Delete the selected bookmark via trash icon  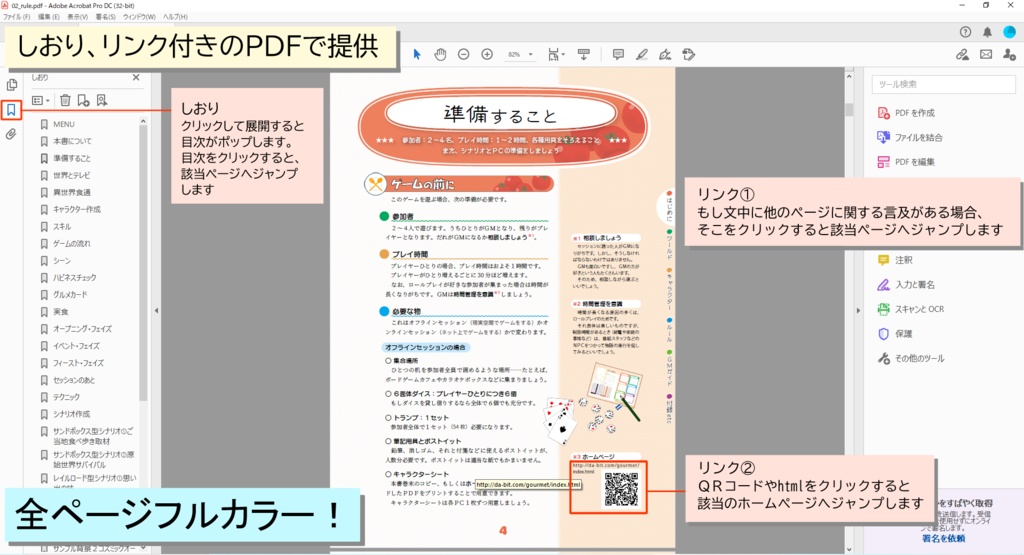tap(65, 101)
